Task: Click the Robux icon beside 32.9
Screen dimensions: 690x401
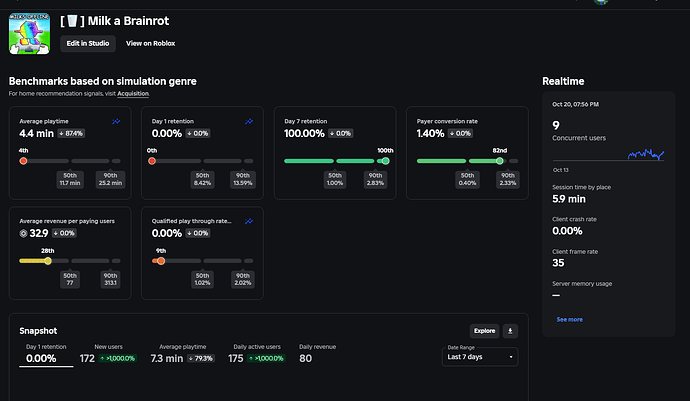Action: click(x=23, y=232)
